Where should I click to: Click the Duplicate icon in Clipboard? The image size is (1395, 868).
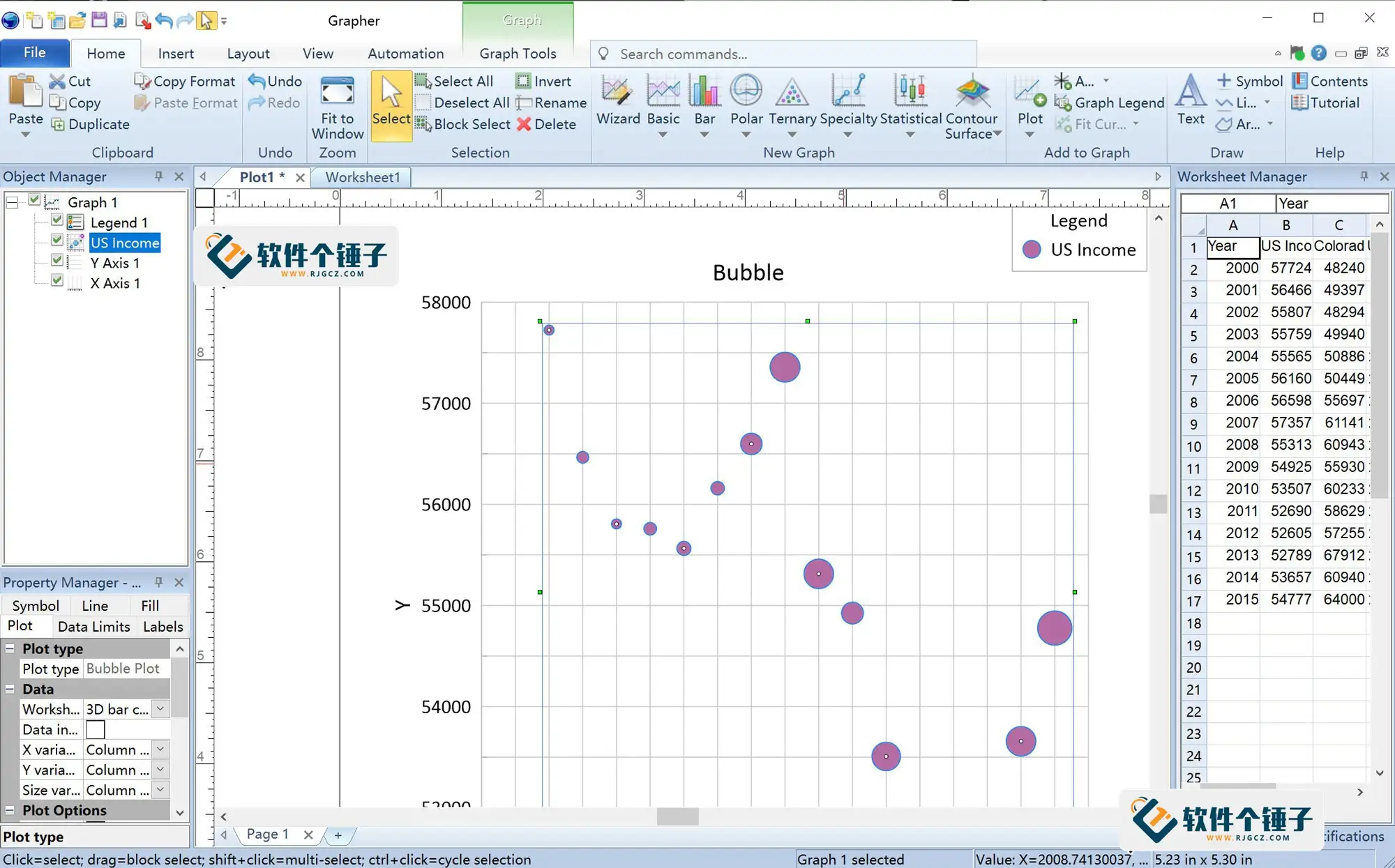(x=57, y=125)
